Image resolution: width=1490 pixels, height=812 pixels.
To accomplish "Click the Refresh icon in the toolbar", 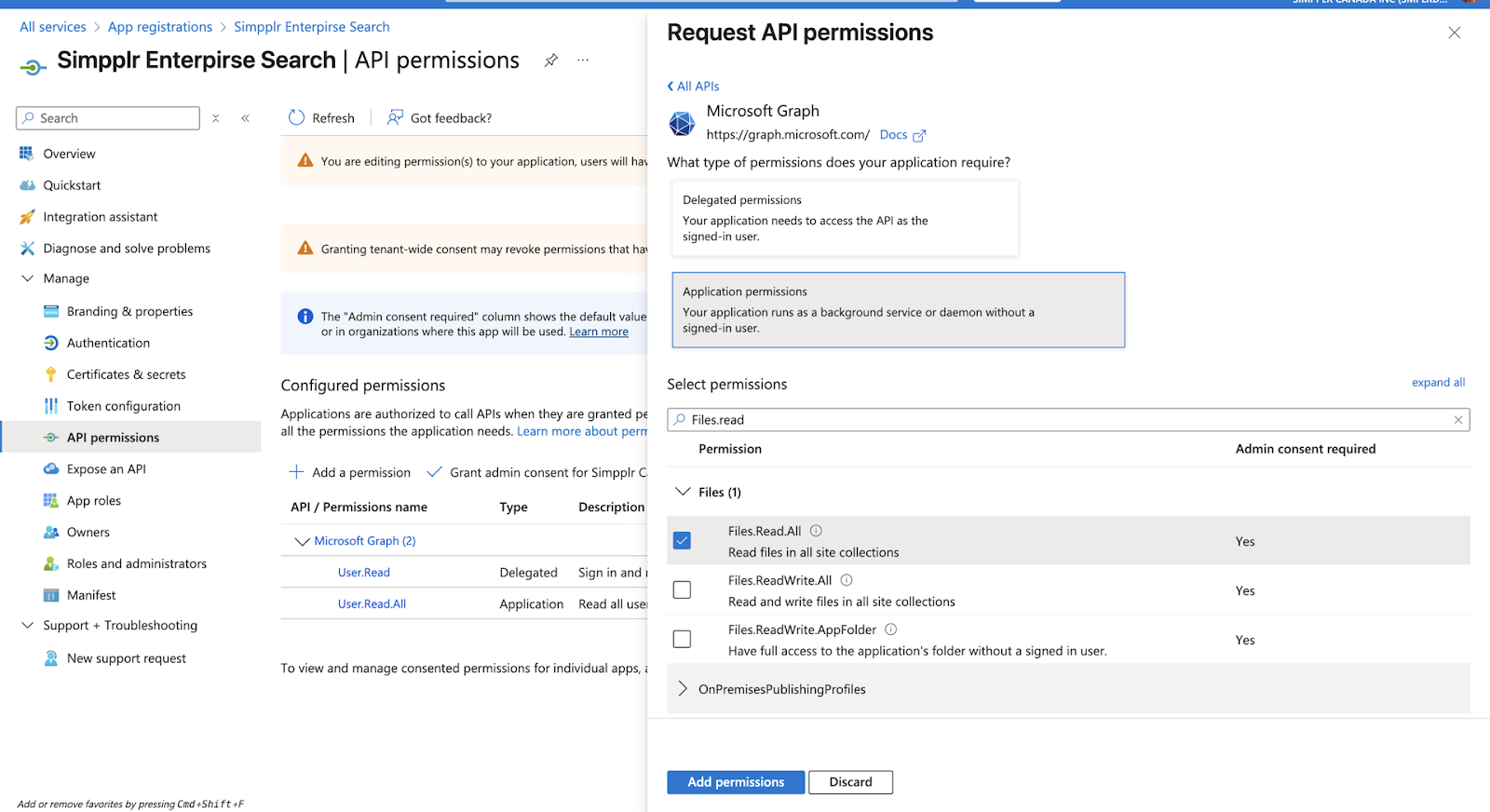I will [297, 117].
